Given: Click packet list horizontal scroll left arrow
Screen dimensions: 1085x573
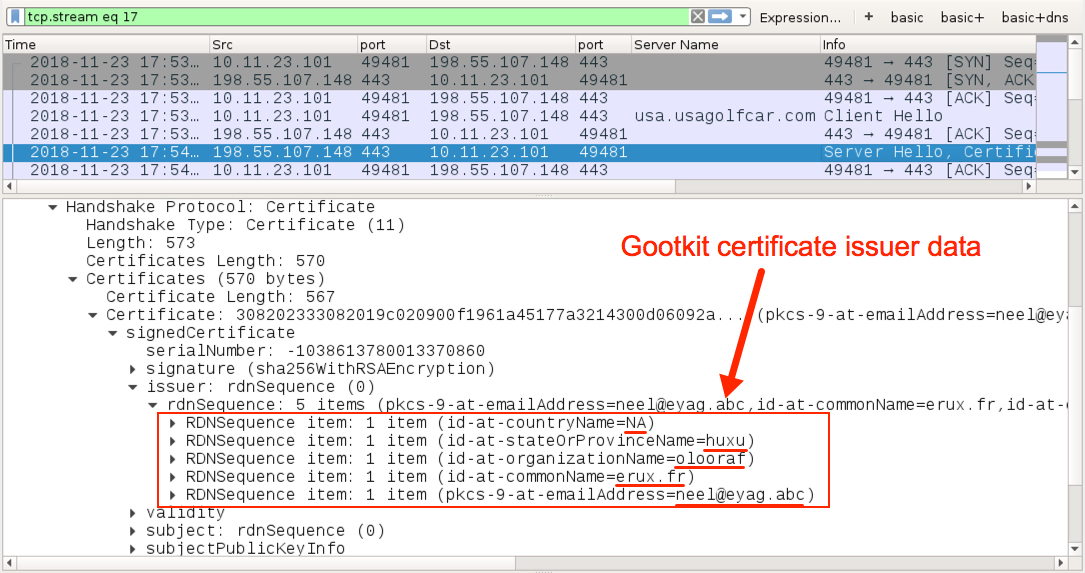Looking at the screenshot, I should 10,186.
